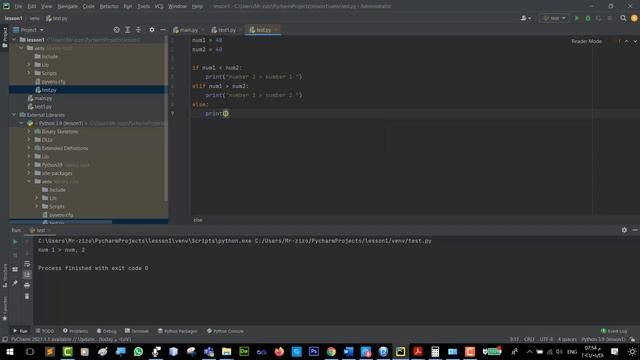Toggle scroll to end in Run console
Viewport: 640px width, 360px height.
(x=27, y=275)
